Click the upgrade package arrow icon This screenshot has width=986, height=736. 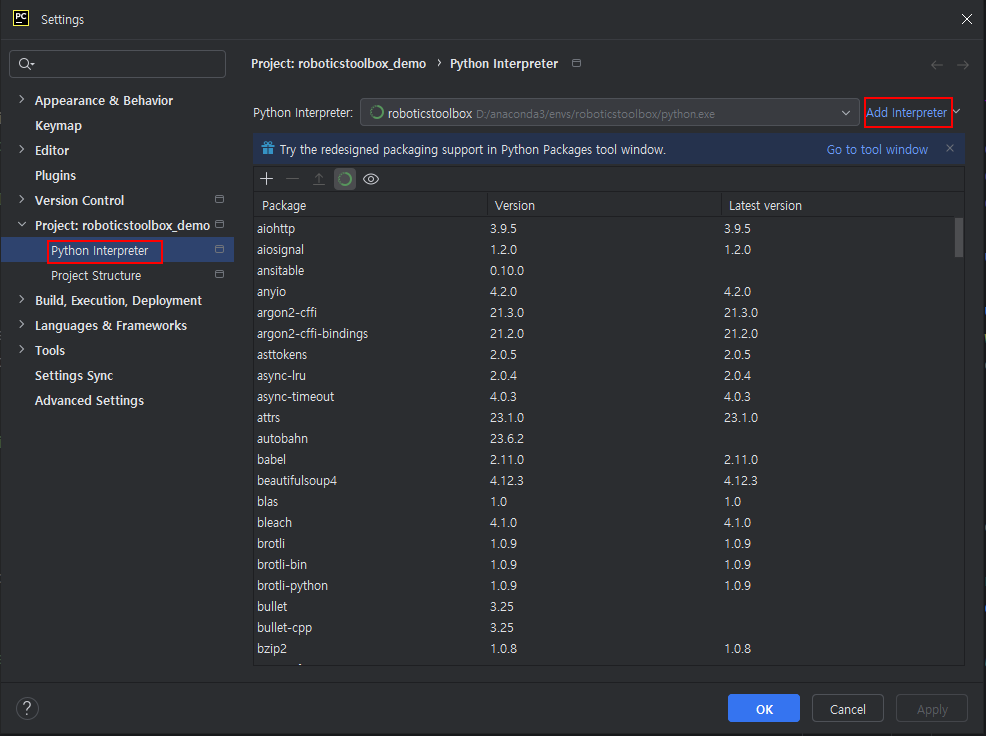[319, 179]
